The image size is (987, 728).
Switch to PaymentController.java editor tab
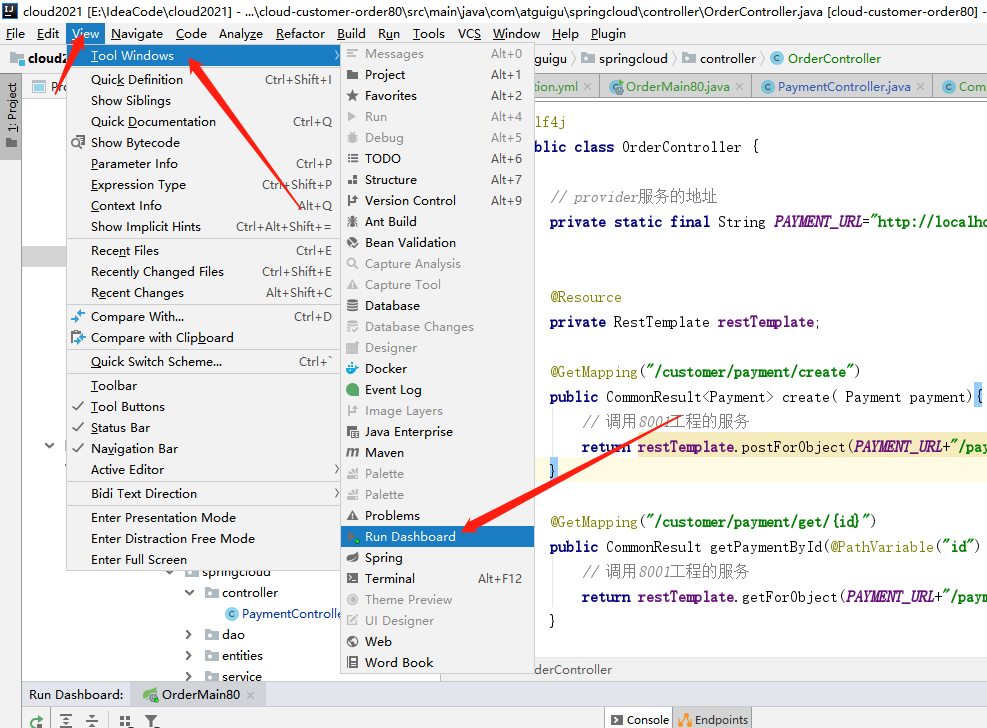point(843,87)
